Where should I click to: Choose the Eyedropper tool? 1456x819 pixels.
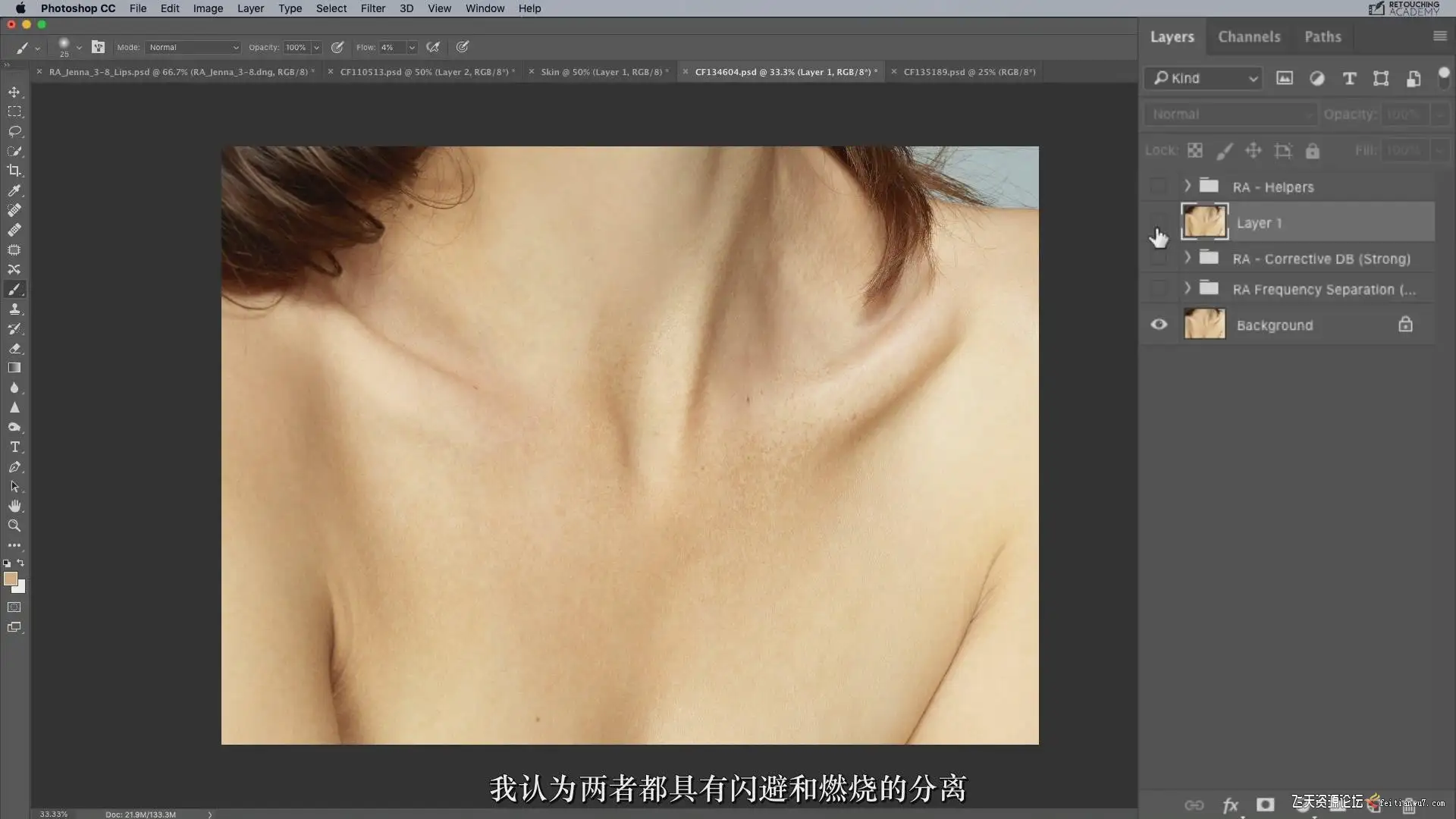14,190
